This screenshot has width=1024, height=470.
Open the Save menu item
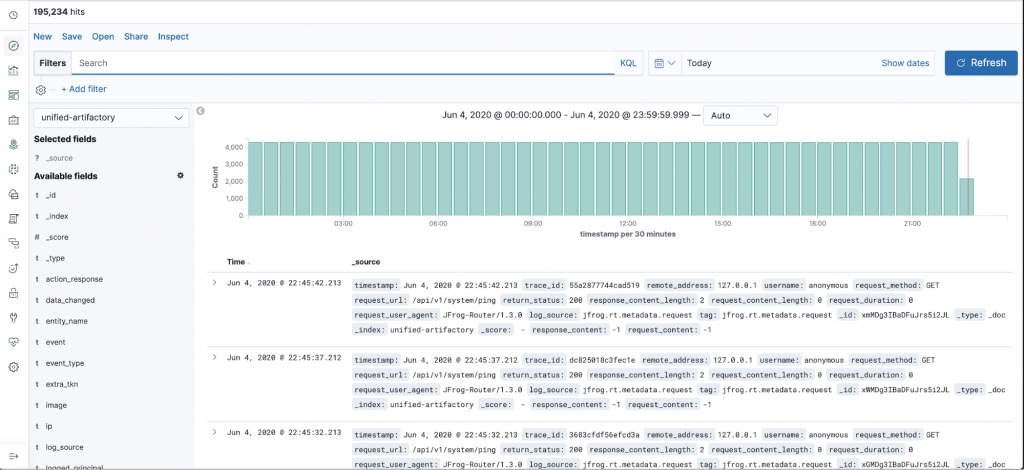(72, 37)
